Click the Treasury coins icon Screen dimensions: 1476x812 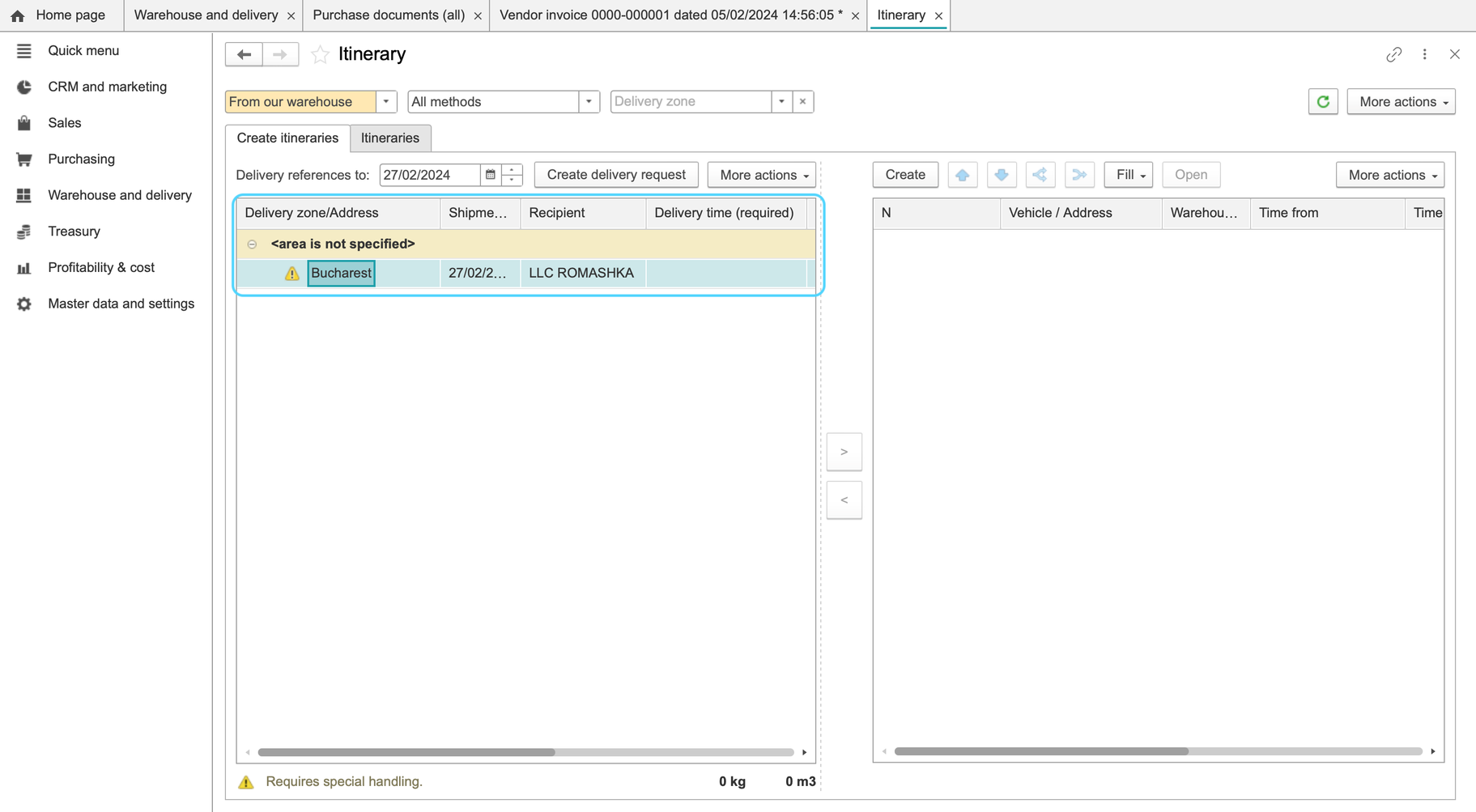[23, 232]
